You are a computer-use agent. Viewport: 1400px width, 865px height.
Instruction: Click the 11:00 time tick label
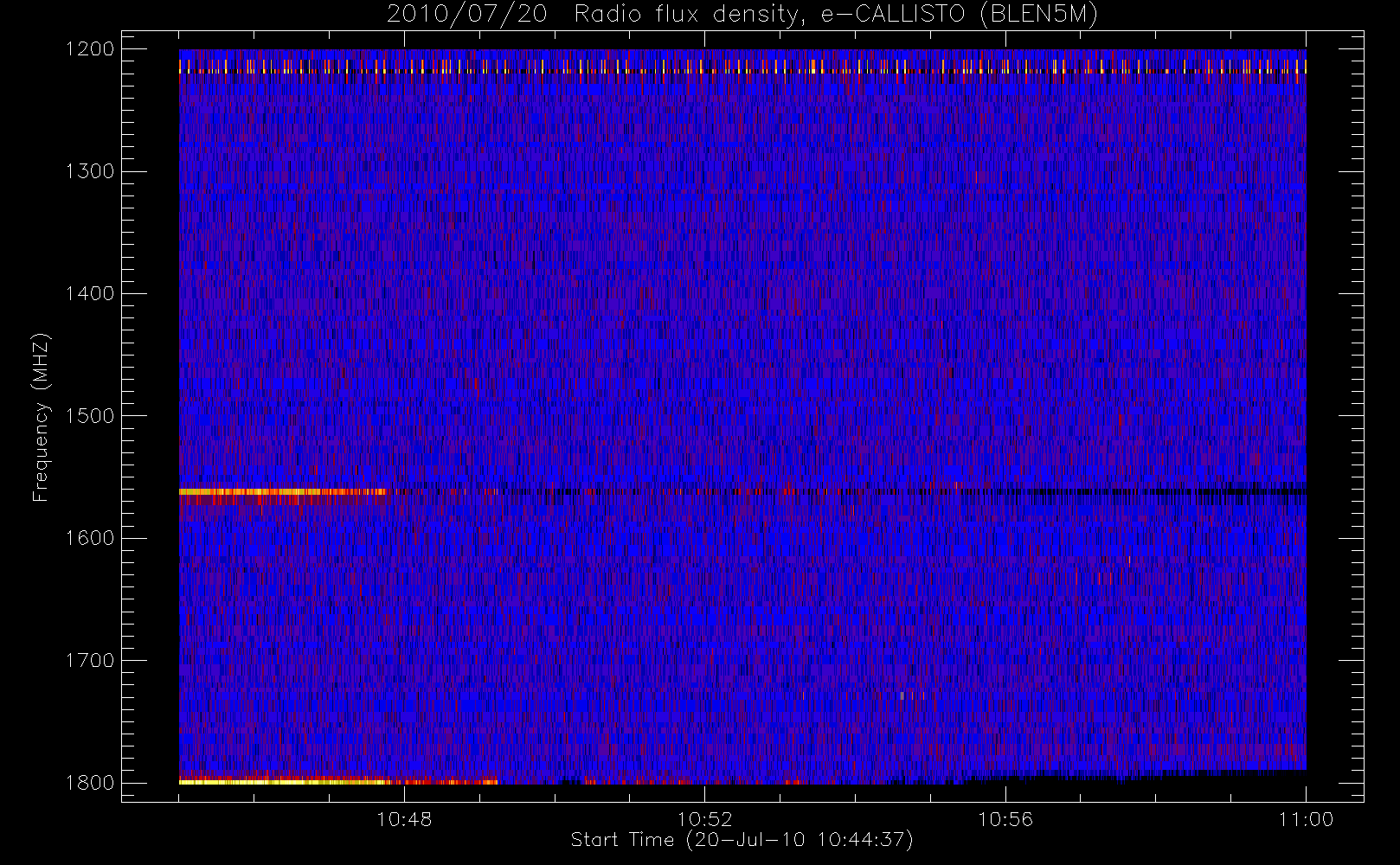click(x=1306, y=819)
